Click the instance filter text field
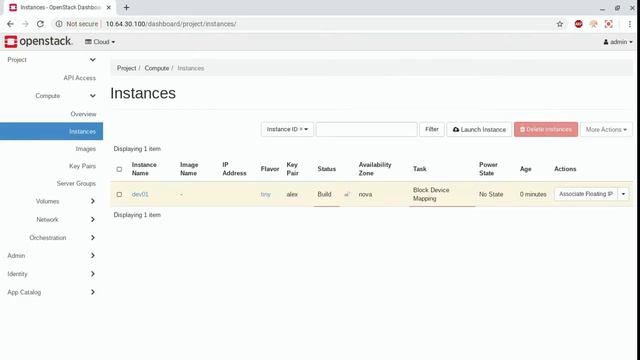Screen dimensions: 640x360 coord(367,129)
